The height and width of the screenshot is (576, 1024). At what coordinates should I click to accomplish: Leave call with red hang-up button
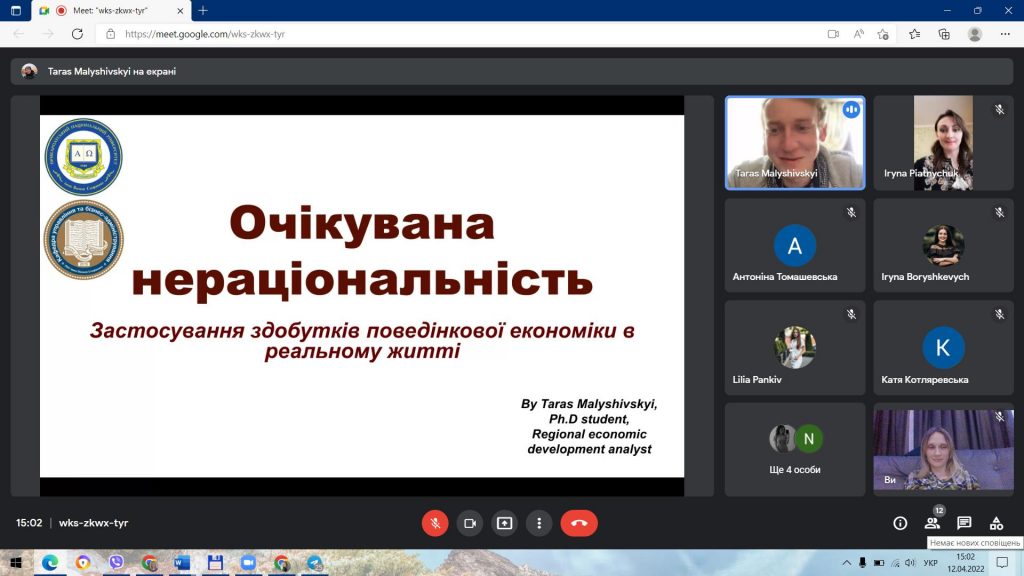coord(579,523)
